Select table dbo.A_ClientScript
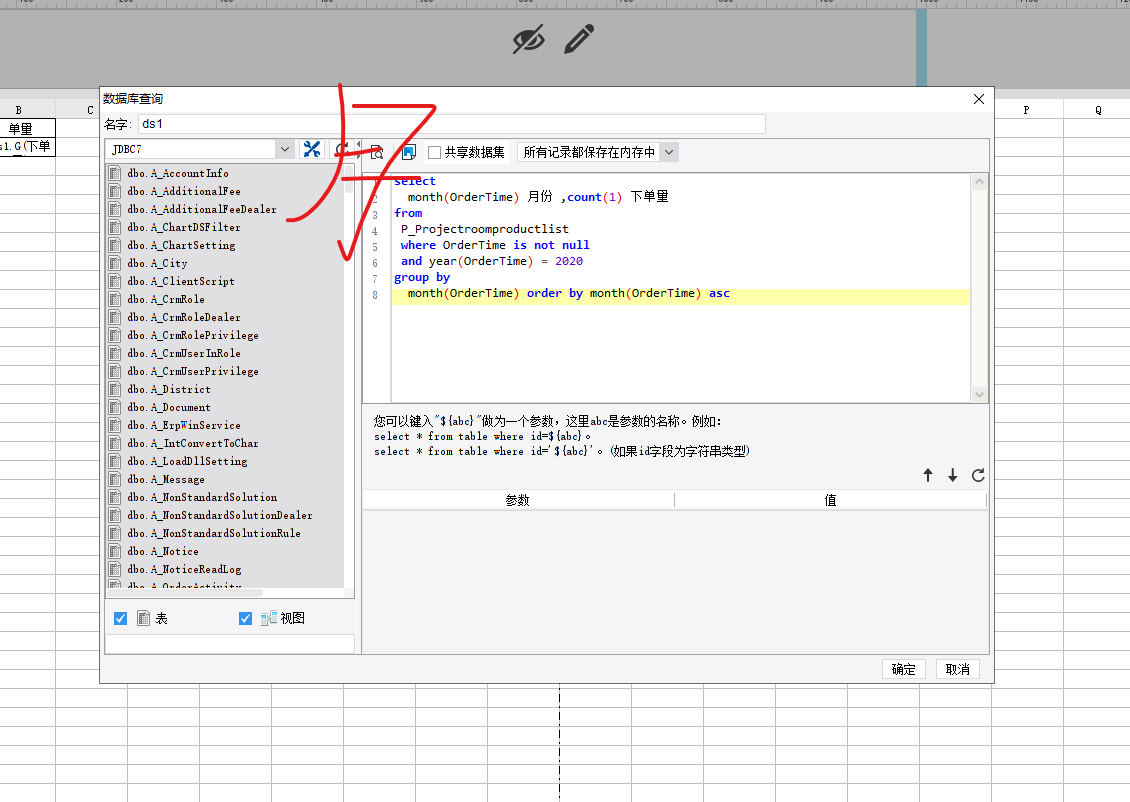1130x802 pixels. click(x=181, y=281)
